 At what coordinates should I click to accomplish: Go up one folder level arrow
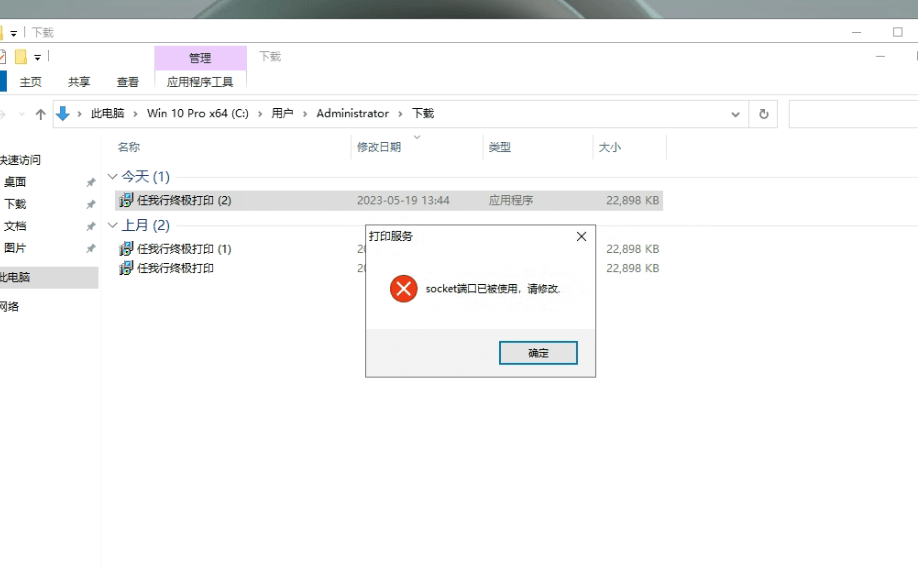coord(40,114)
